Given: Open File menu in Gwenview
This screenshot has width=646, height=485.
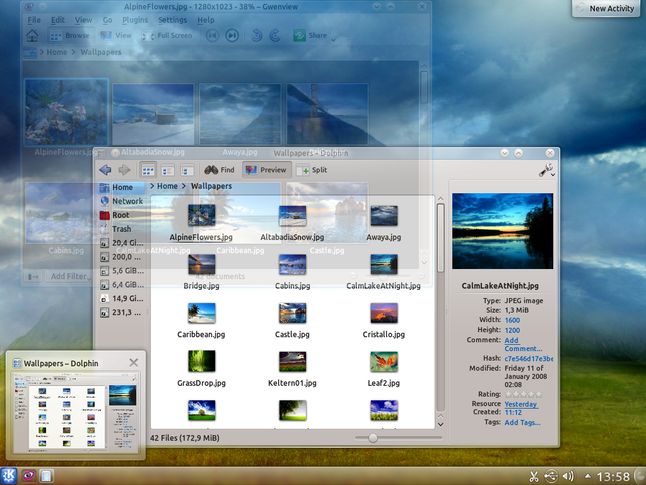Looking at the screenshot, I should point(34,20).
